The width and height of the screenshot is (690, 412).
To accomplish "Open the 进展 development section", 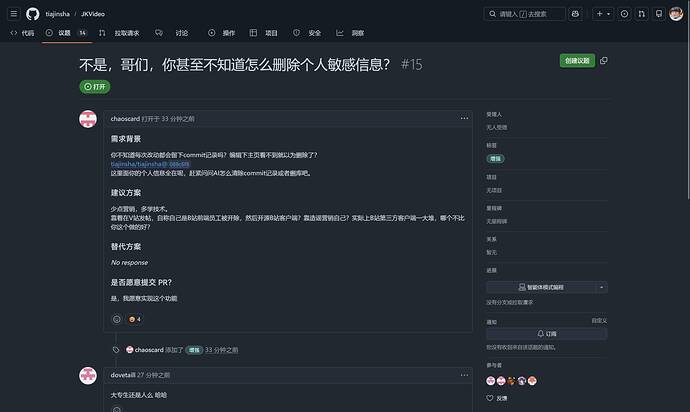I will 492,270.
